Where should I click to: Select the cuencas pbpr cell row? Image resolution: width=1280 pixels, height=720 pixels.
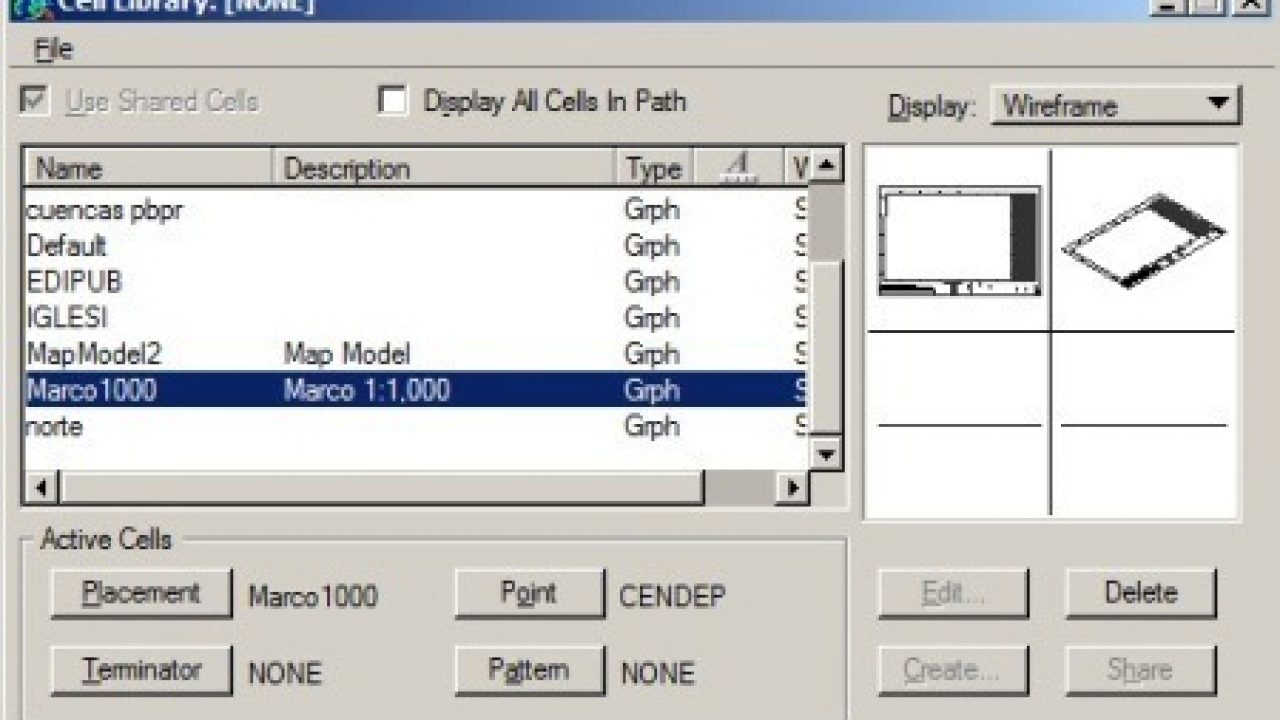tap(416, 210)
